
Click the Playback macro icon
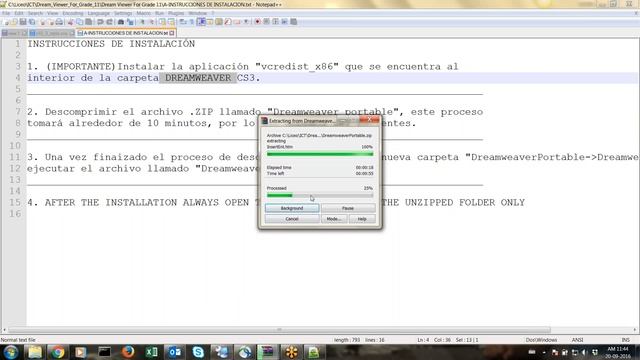[x=276, y=22]
